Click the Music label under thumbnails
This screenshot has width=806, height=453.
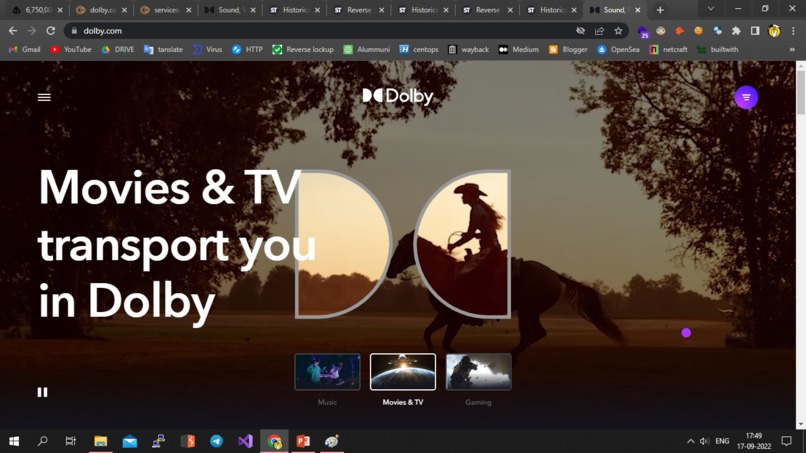(327, 402)
